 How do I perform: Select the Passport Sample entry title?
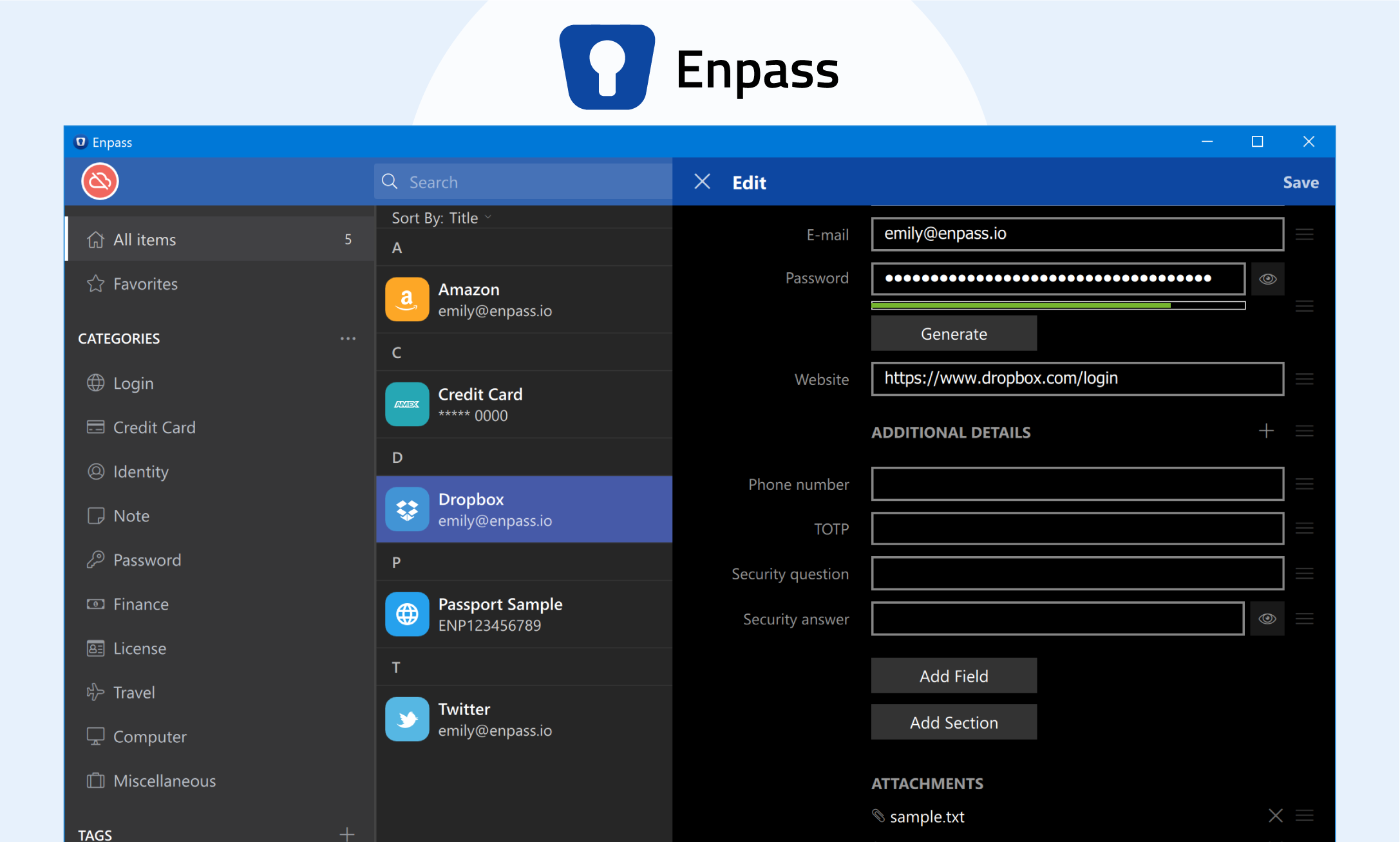[x=500, y=604]
